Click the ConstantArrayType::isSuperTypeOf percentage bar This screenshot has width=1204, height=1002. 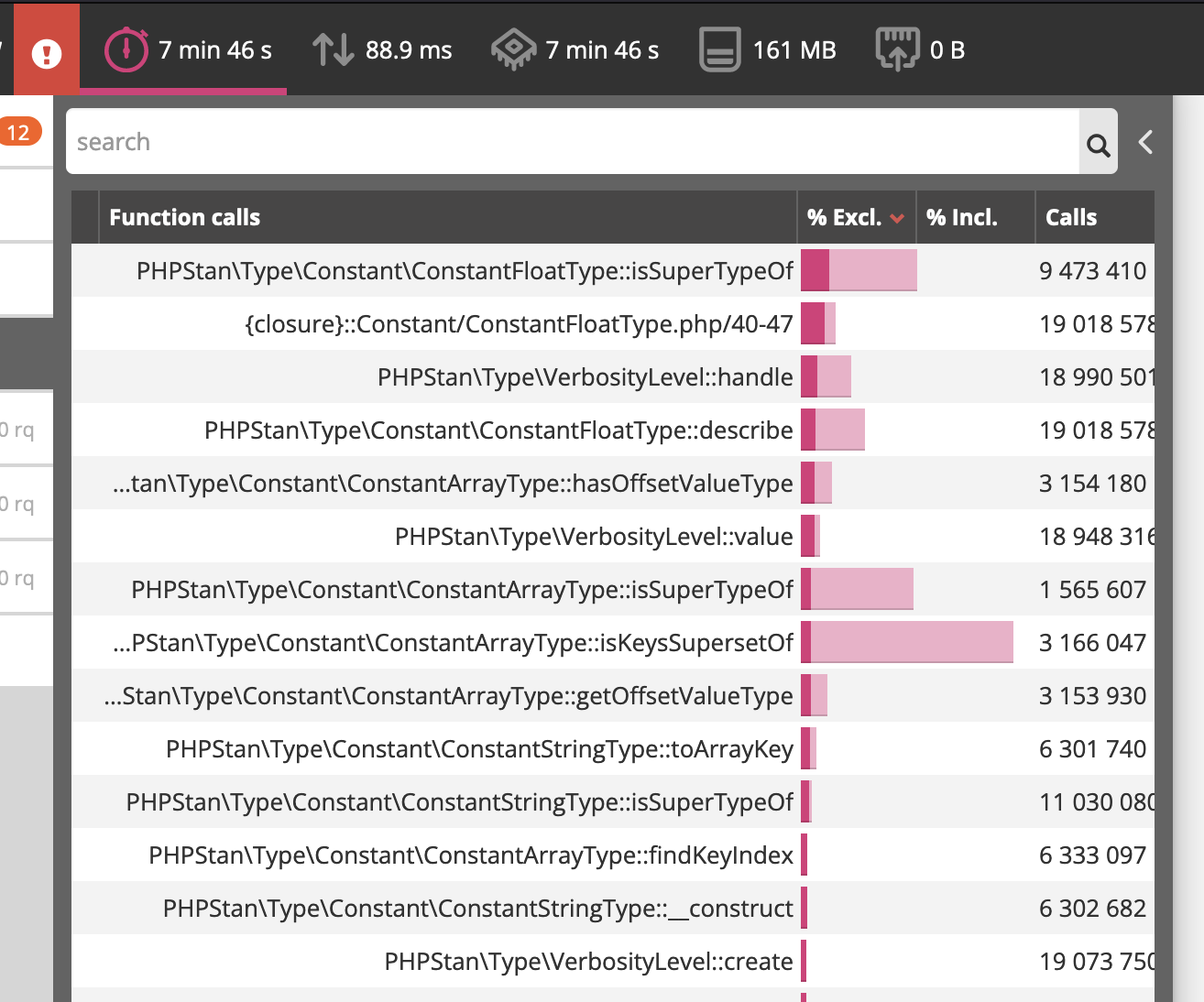point(857,589)
